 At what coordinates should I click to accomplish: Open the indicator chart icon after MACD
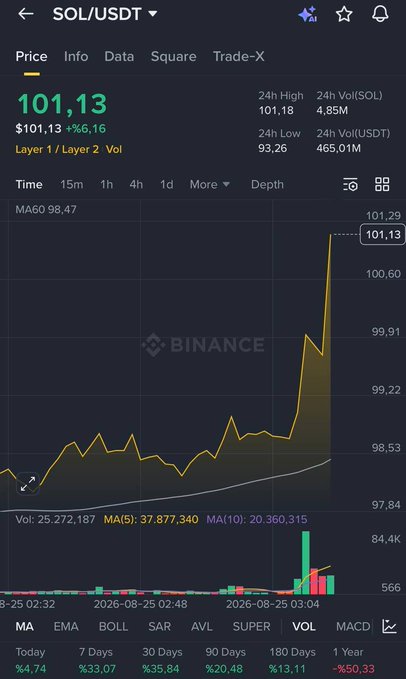(389, 626)
